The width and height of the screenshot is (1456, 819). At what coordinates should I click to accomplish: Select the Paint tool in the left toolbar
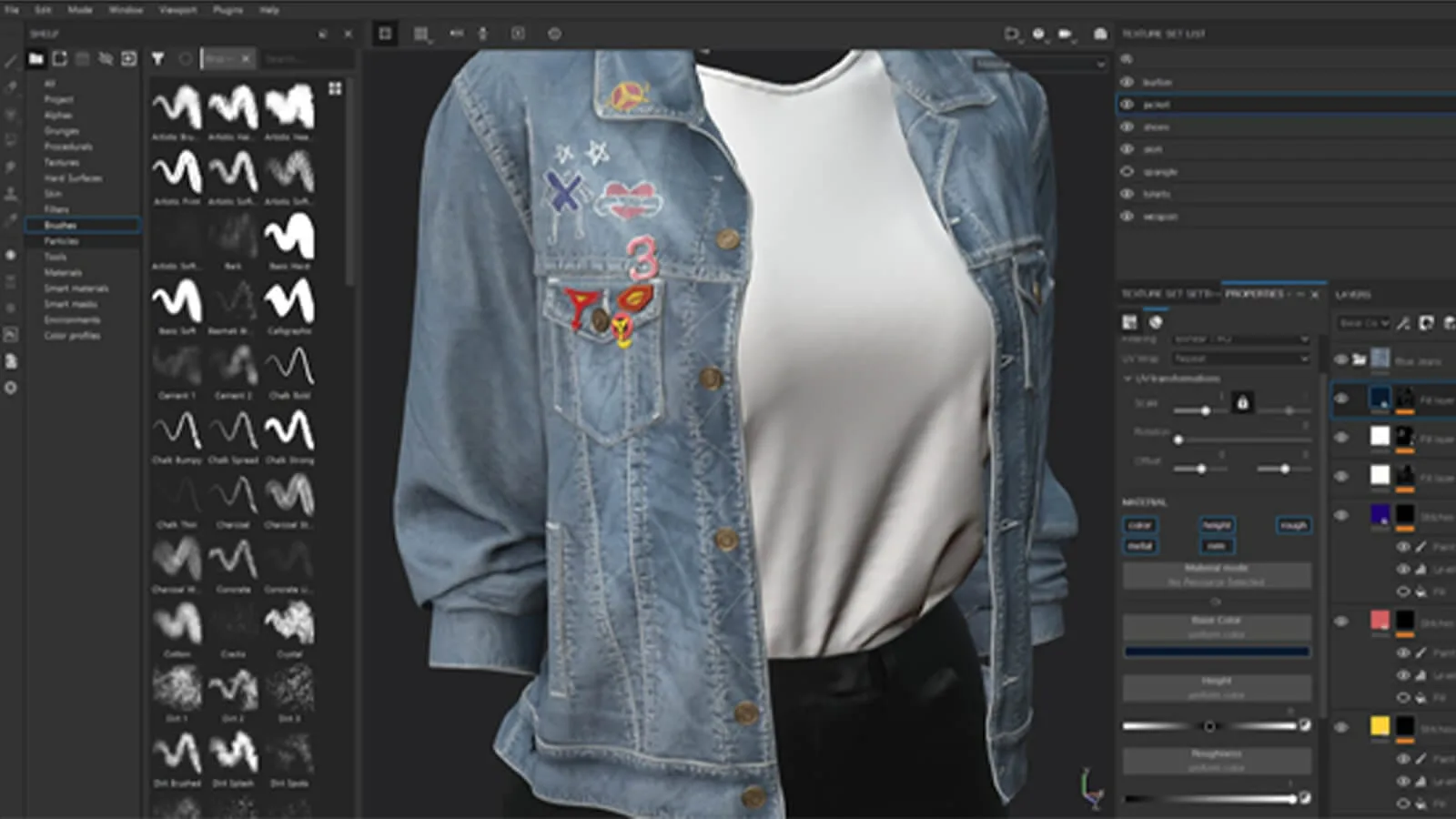[x=11, y=62]
